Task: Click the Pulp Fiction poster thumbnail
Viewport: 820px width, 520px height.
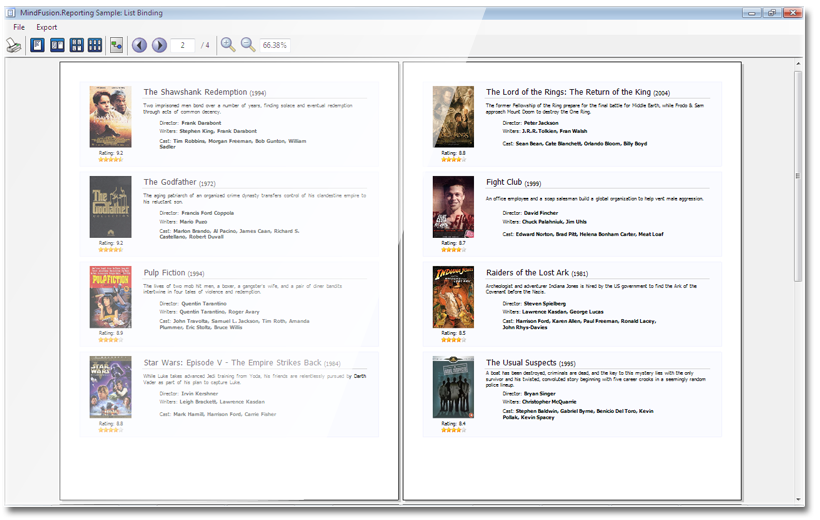Action: tap(110, 297)
